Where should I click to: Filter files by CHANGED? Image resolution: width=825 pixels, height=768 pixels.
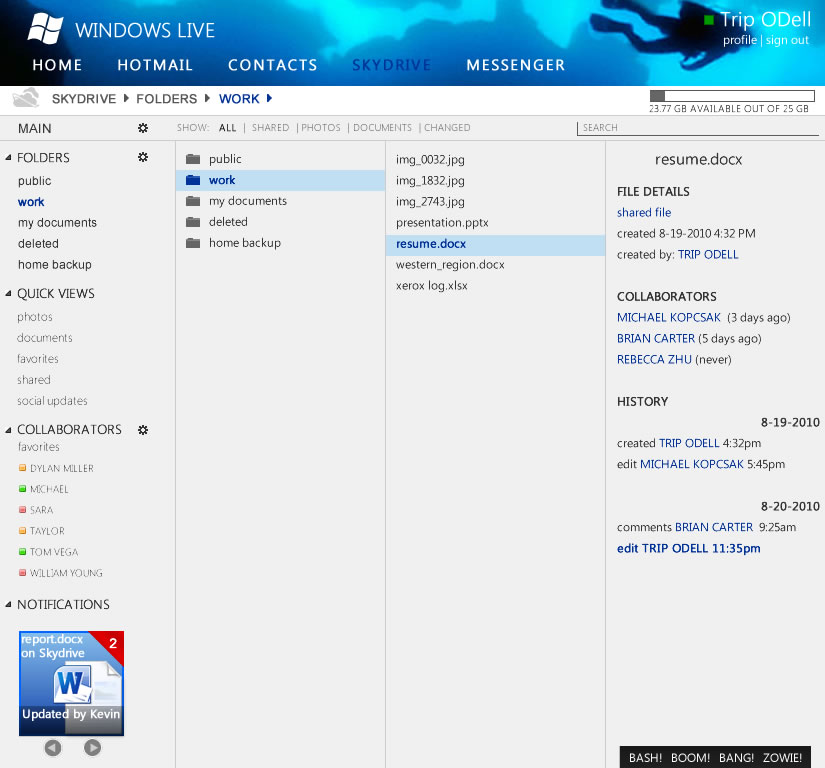(x=447, y=128)
